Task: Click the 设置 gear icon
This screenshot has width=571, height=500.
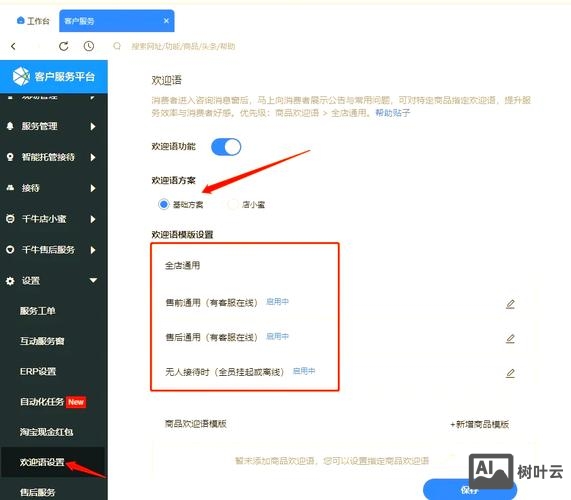Action: (10, 281)
